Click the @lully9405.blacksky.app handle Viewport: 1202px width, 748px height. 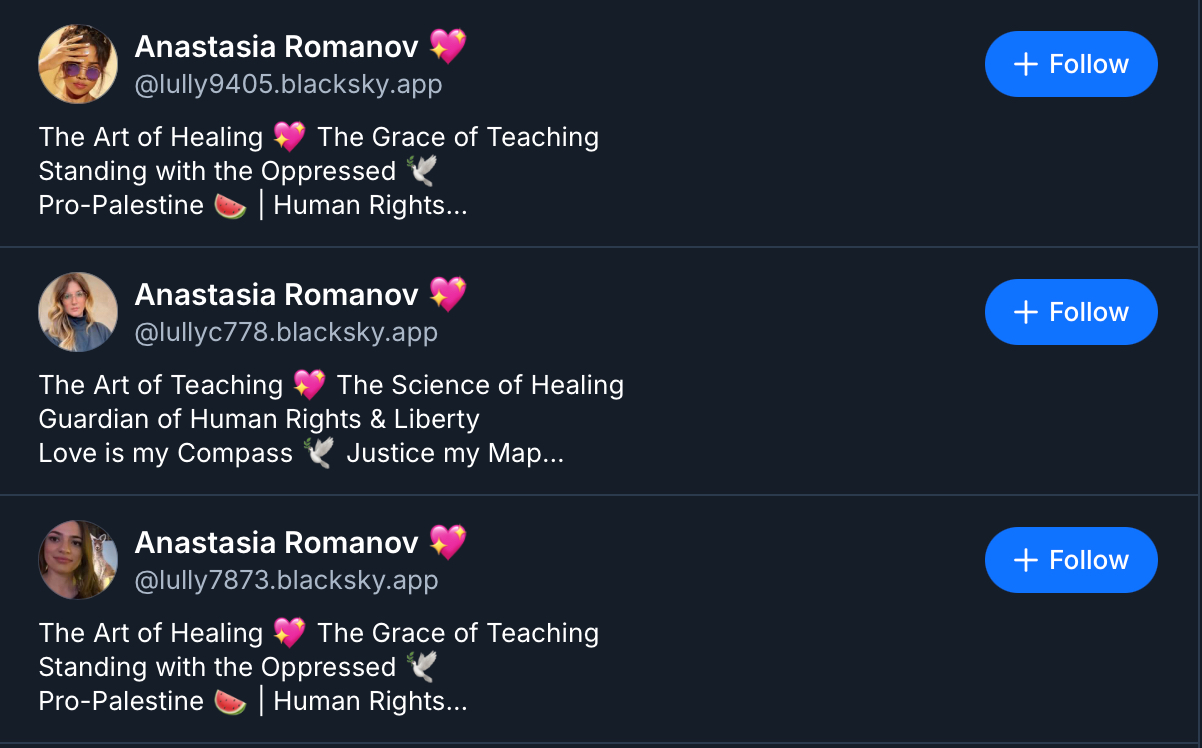coord(288,85)
